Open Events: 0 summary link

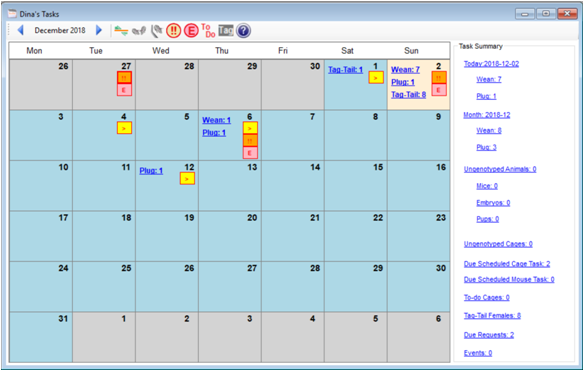(477, 353)
